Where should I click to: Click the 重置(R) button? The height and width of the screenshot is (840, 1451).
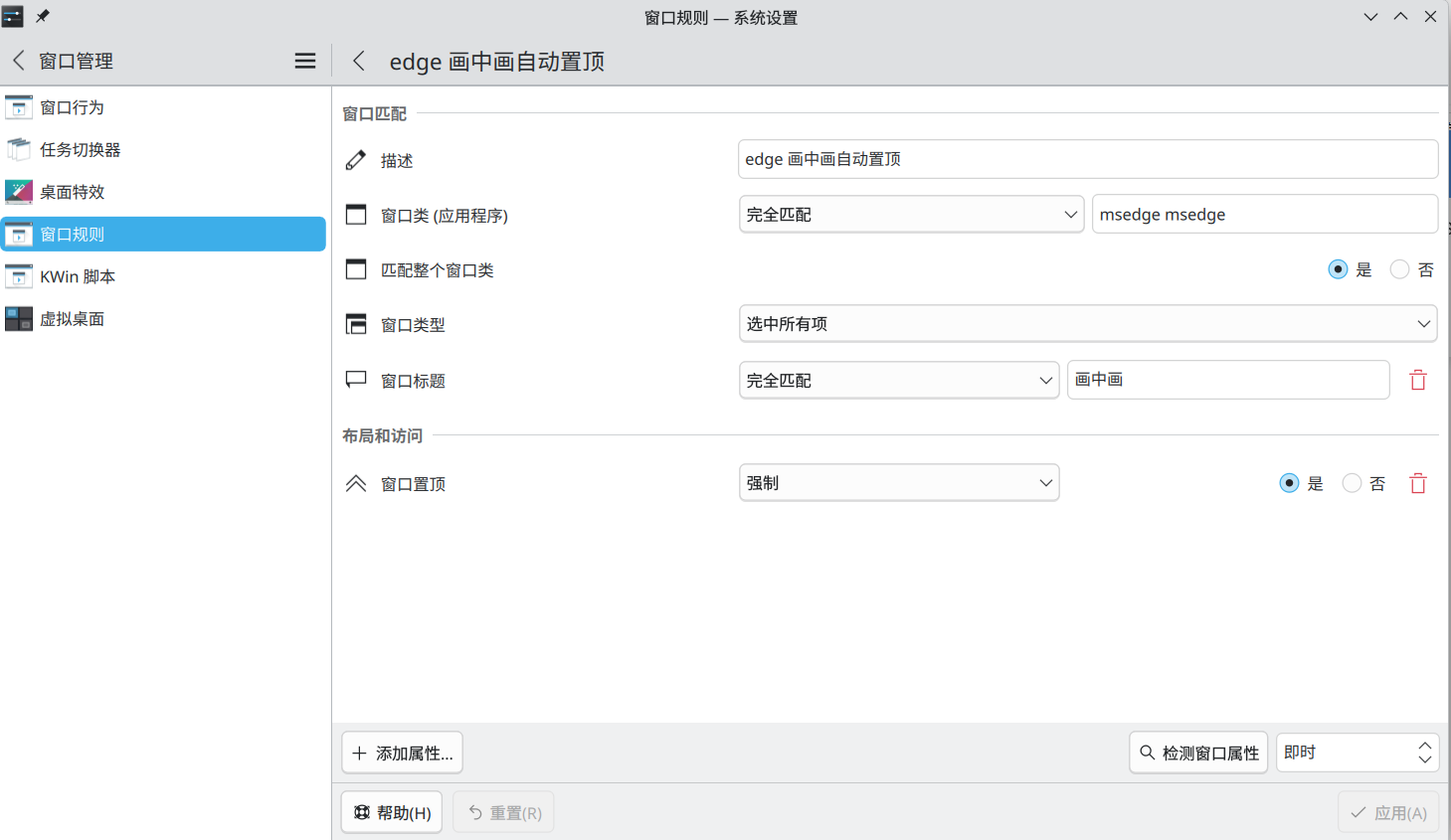[504, 812]
